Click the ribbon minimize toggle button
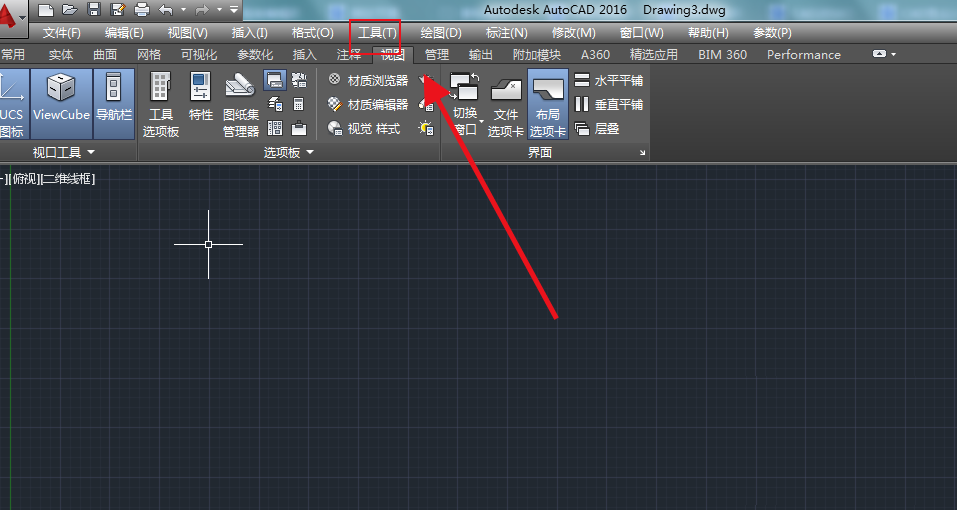Screen dimensions: 957x510 pyautogui.click(x=879, y=54)
